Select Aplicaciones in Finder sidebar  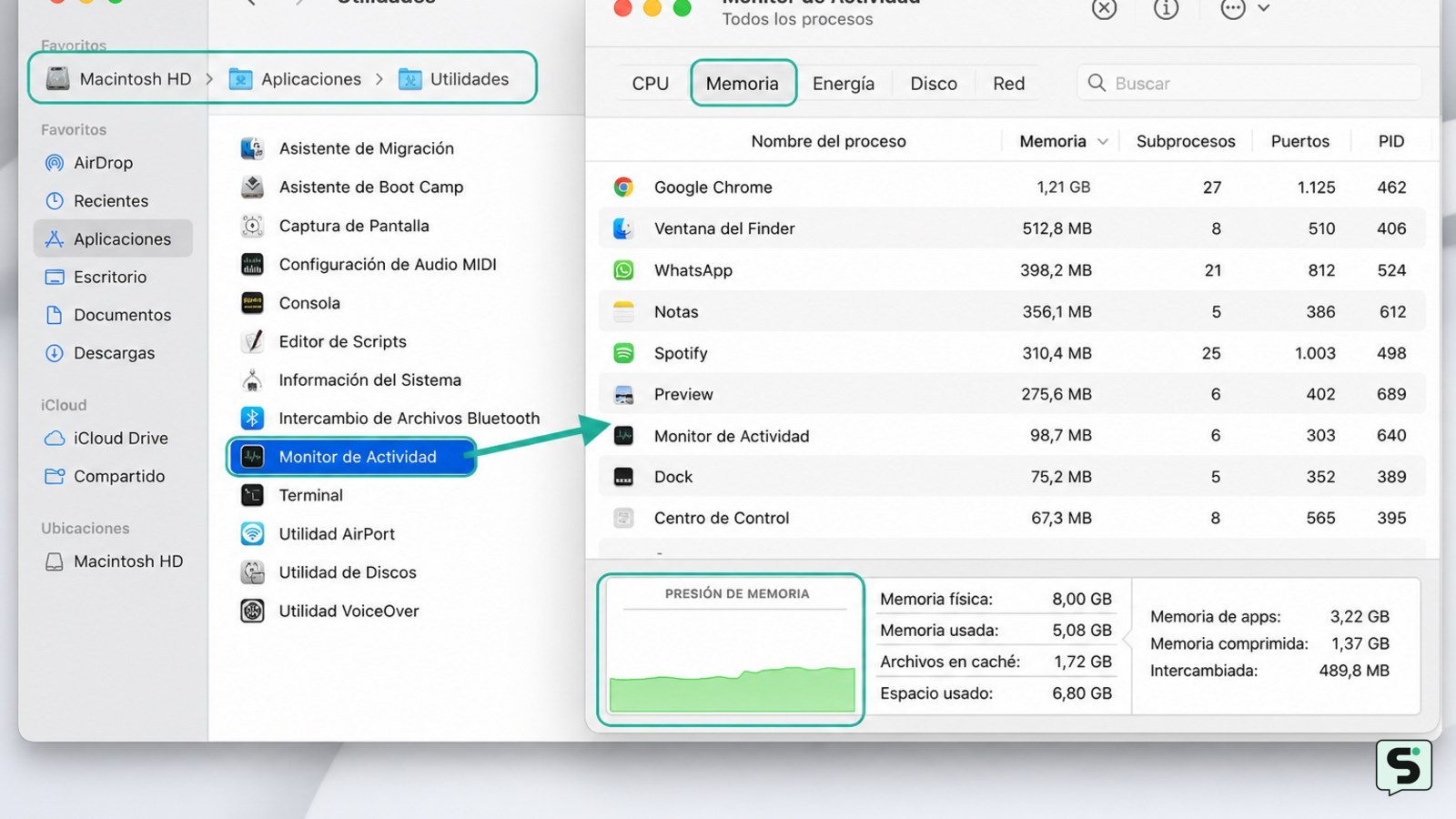113,238
